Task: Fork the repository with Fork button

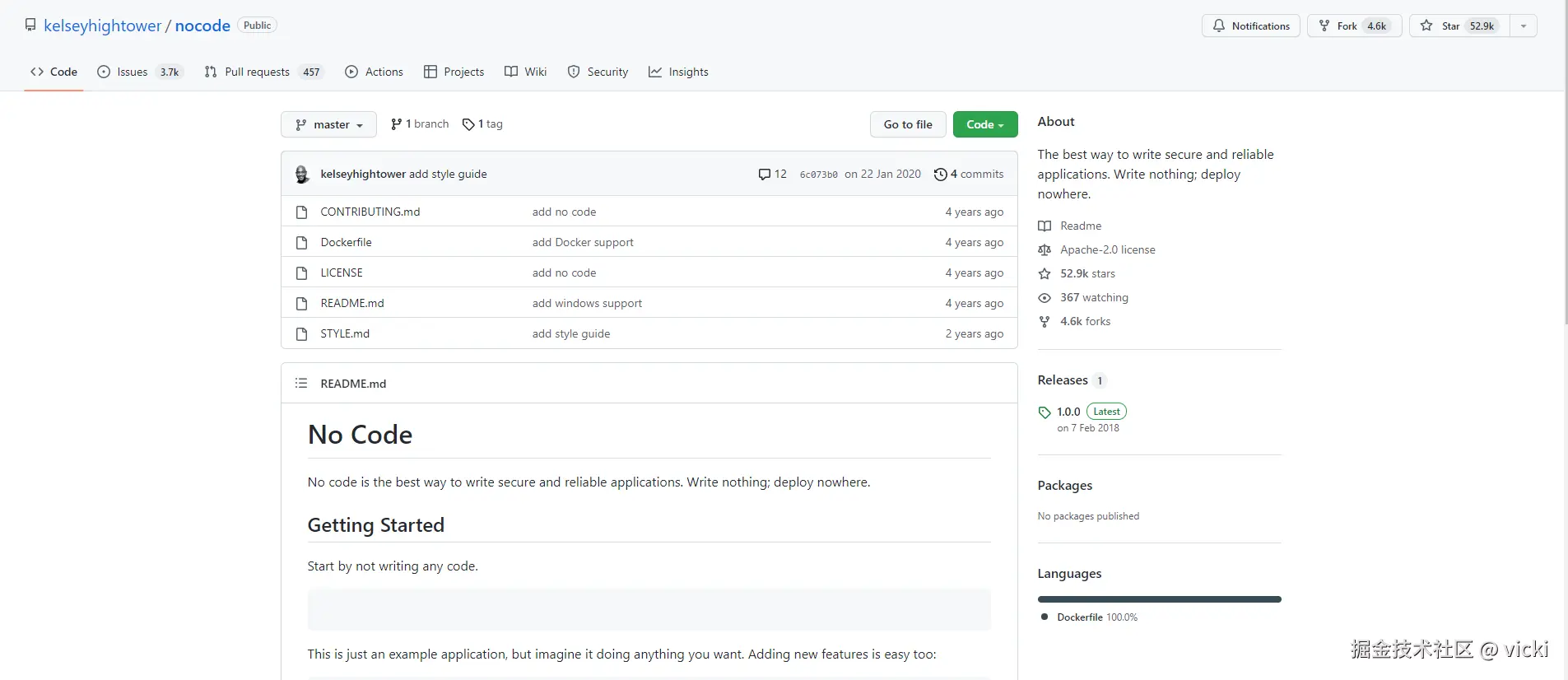Action: pyautogui.click(x=1355, y=26)
